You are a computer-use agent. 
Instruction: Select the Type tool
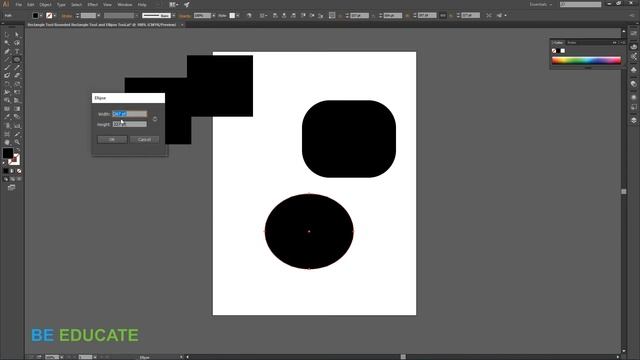[x=17, y=51]
